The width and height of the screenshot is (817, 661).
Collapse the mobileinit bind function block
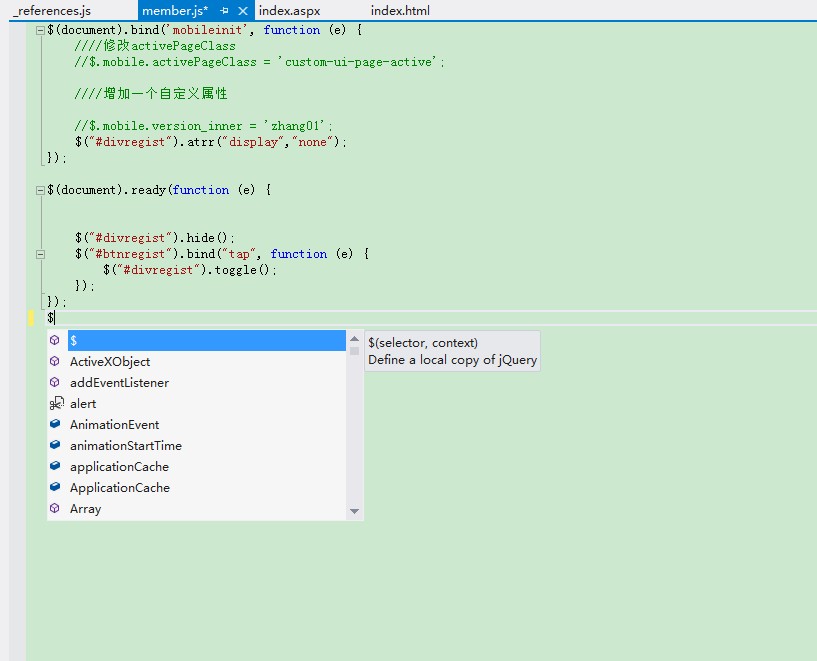click(40, 30)
